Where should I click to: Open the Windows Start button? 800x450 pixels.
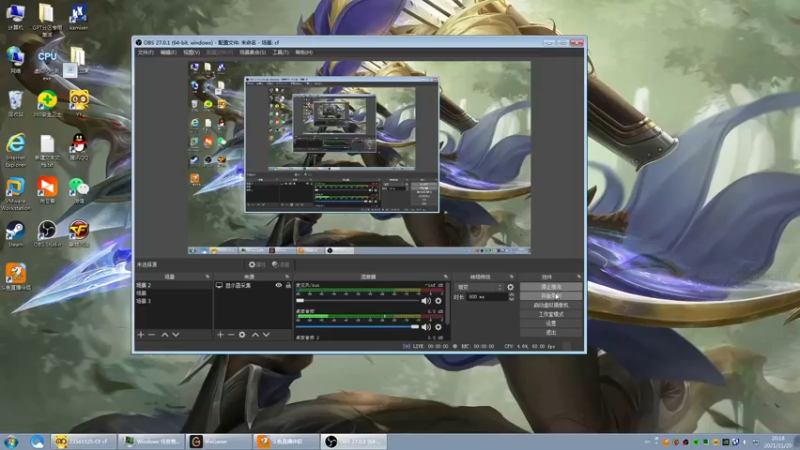11,441
